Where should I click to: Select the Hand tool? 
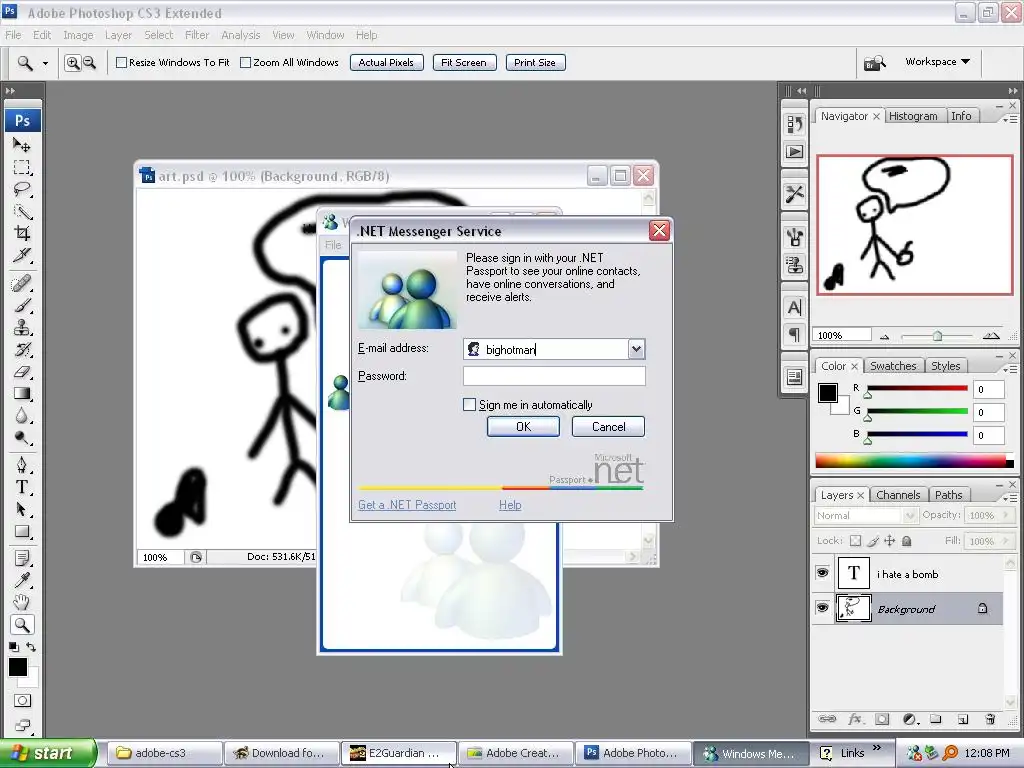[x=22, y=602]
